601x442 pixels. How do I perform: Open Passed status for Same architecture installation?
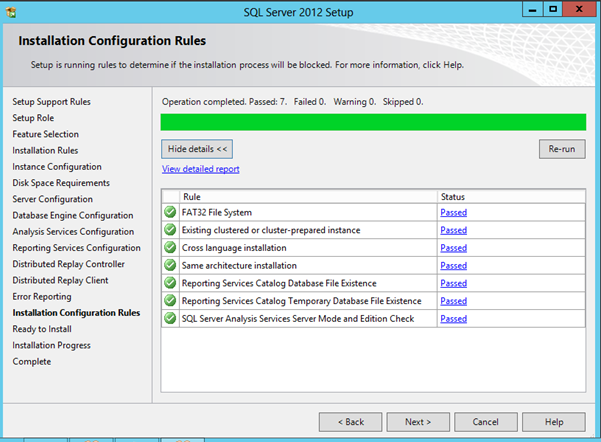point(453,266)
